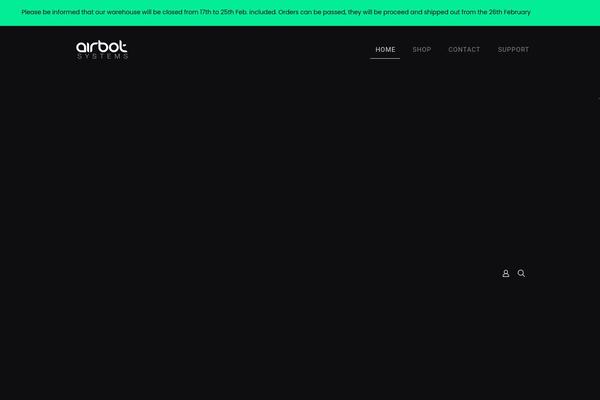600x400 pixels.
Task: Open the Contact page link
Action: 464,50
